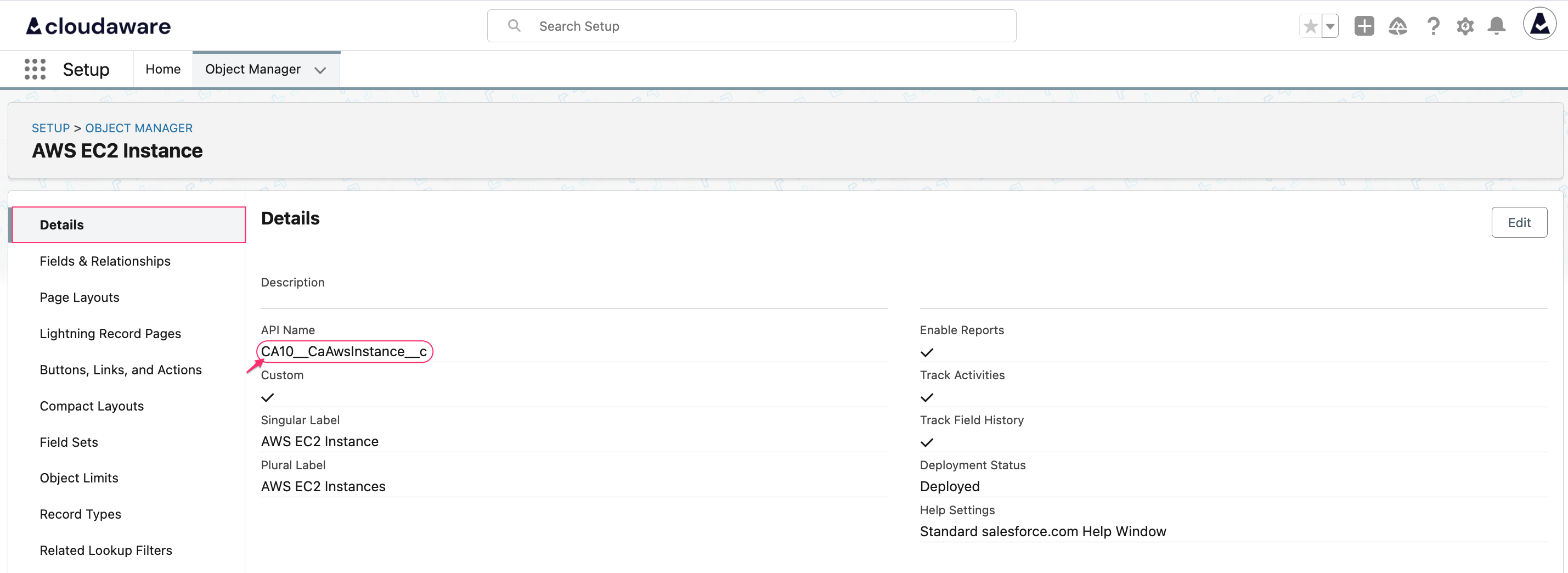1568x573 pixels.
Task: Click the Cloudaware logo
Action: point(98,26)
